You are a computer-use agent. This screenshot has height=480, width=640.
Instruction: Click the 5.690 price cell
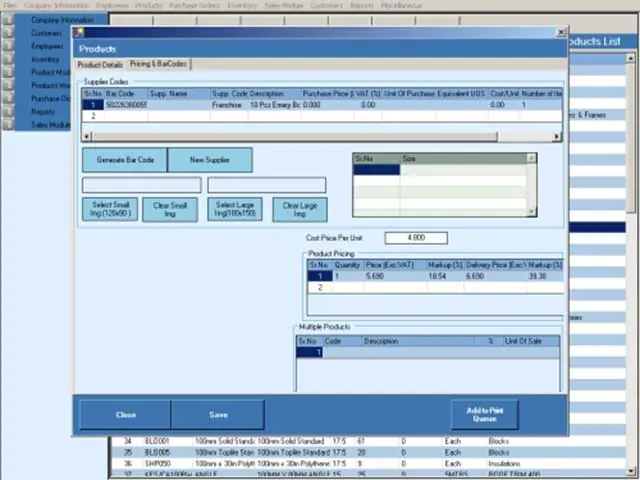[395, 276]
